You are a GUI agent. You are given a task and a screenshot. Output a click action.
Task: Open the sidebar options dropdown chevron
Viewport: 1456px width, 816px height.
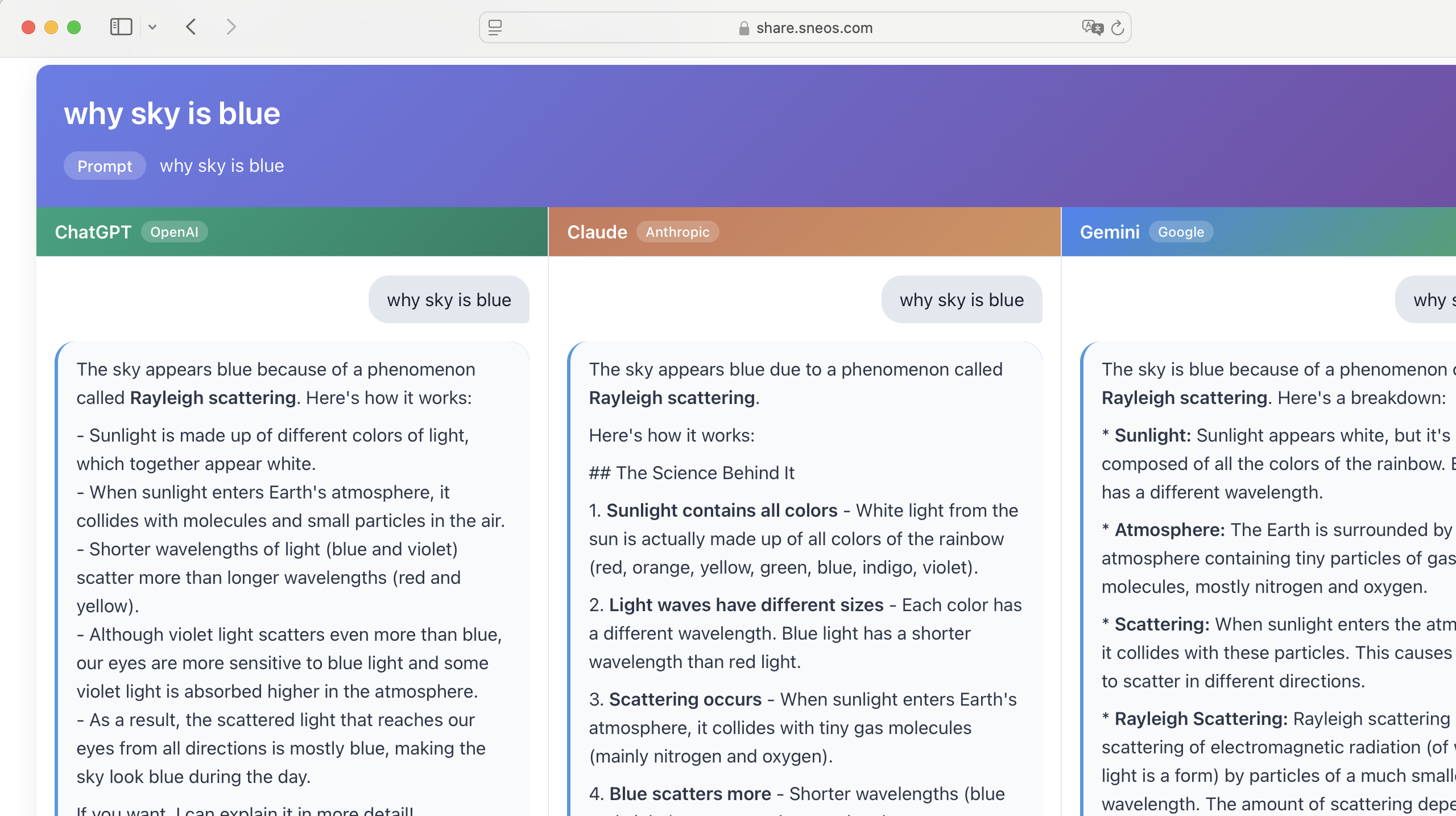pos(152,27)
